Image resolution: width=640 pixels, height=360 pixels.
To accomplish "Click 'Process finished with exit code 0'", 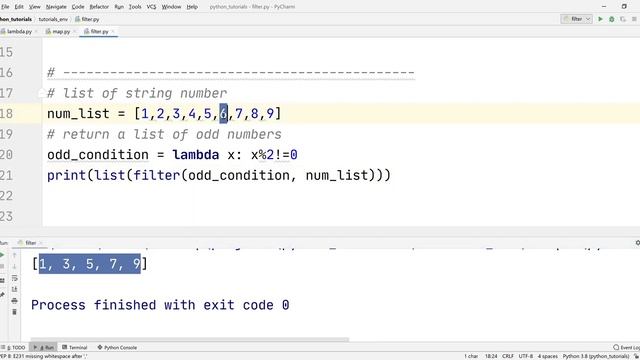I will tap(160, 305).
